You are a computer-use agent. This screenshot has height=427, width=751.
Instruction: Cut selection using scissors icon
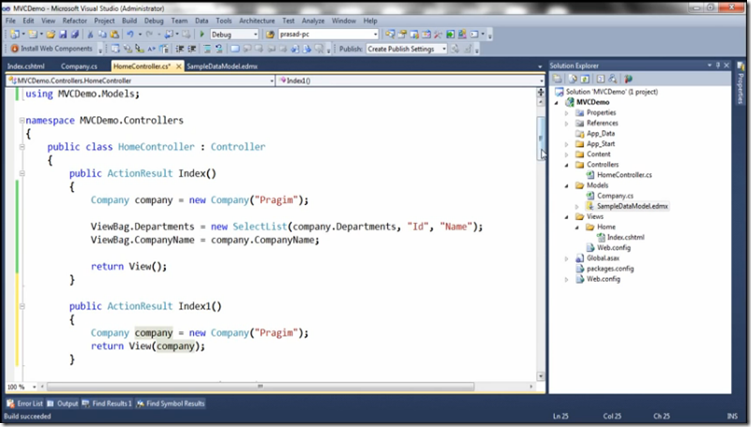pyautogui.click(x=90, y=34)
